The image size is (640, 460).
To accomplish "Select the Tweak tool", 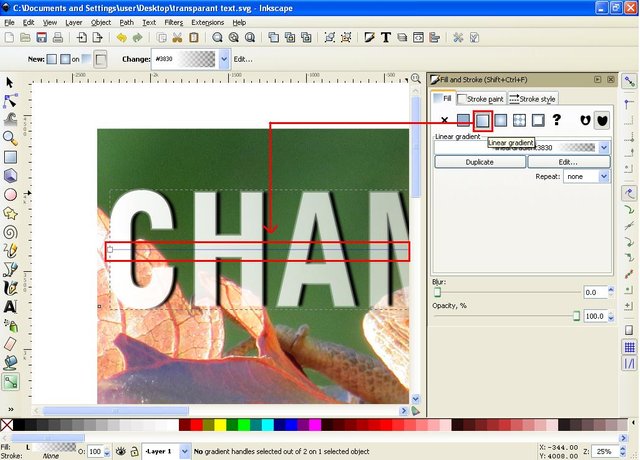I will click(10, 119).
